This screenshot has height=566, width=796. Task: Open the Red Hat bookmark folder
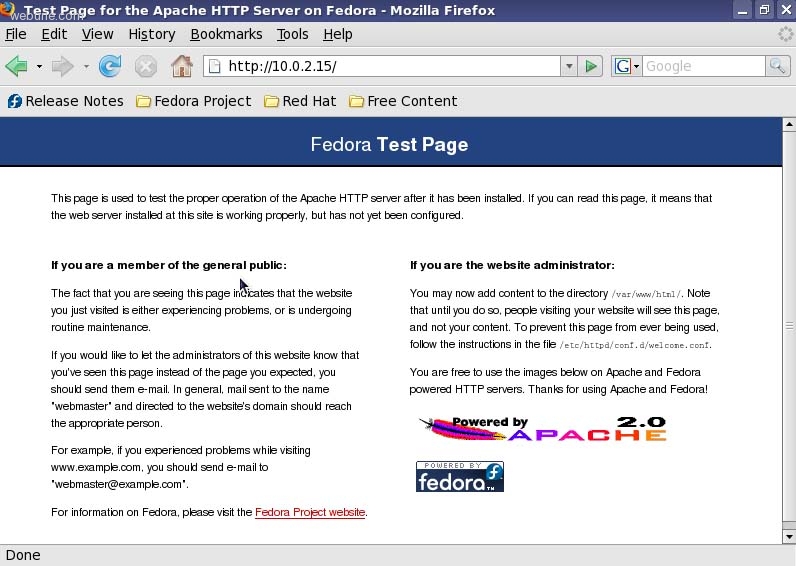pyautogui.click(x=300, y=101)
